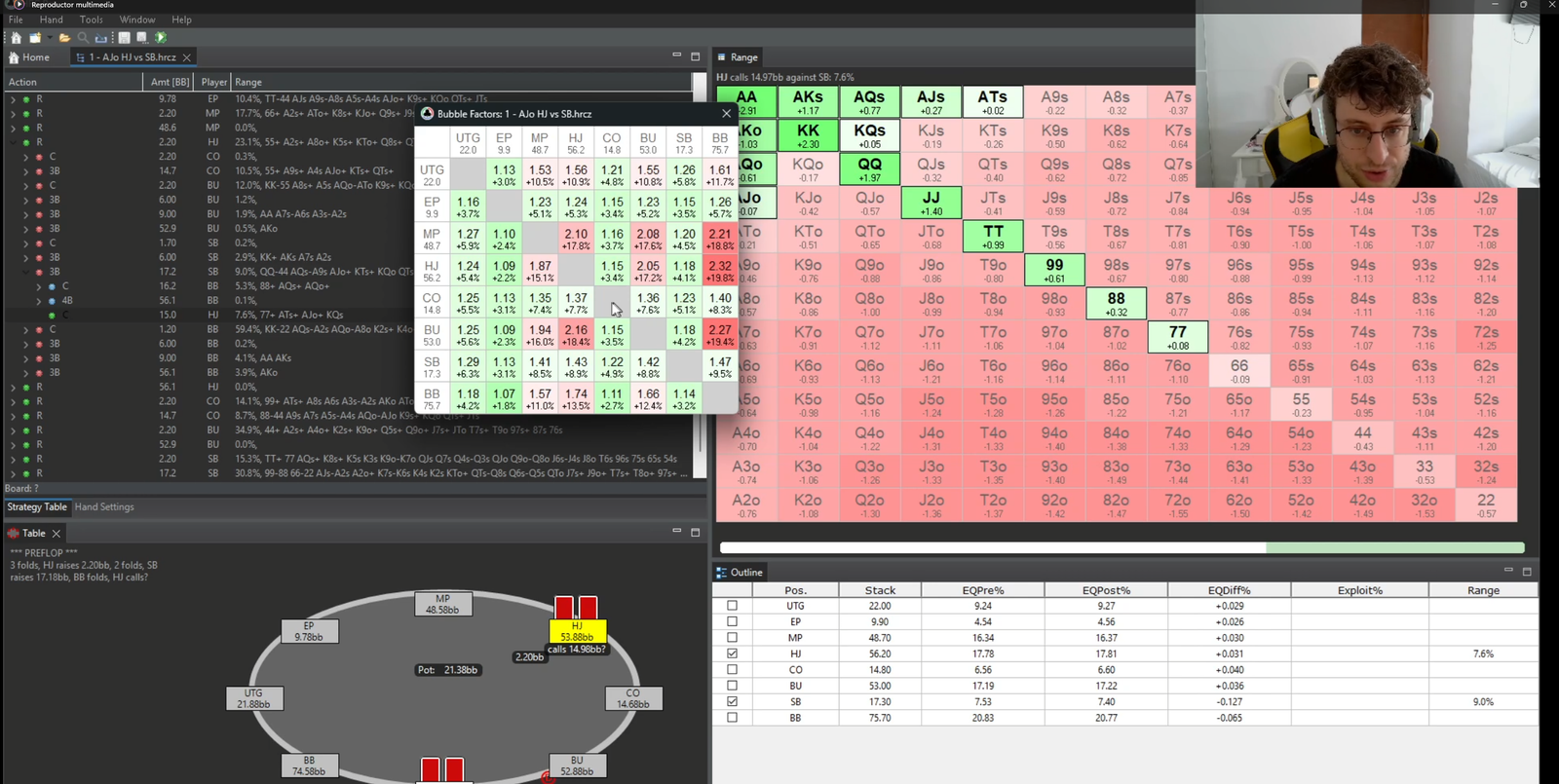Viewport: 1559px width, 784px height.
Task: Switch to the Hand Settings tab
Action: point(104,507)
